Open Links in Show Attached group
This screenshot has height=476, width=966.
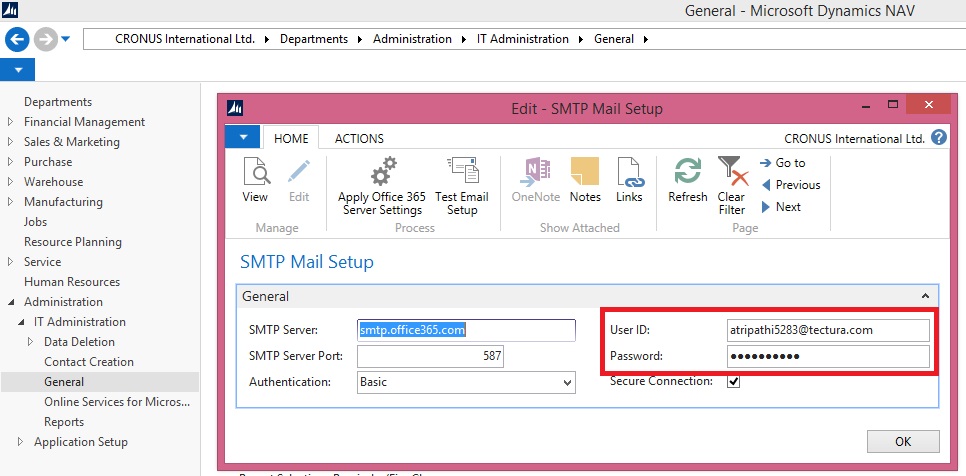click(629, 180)
